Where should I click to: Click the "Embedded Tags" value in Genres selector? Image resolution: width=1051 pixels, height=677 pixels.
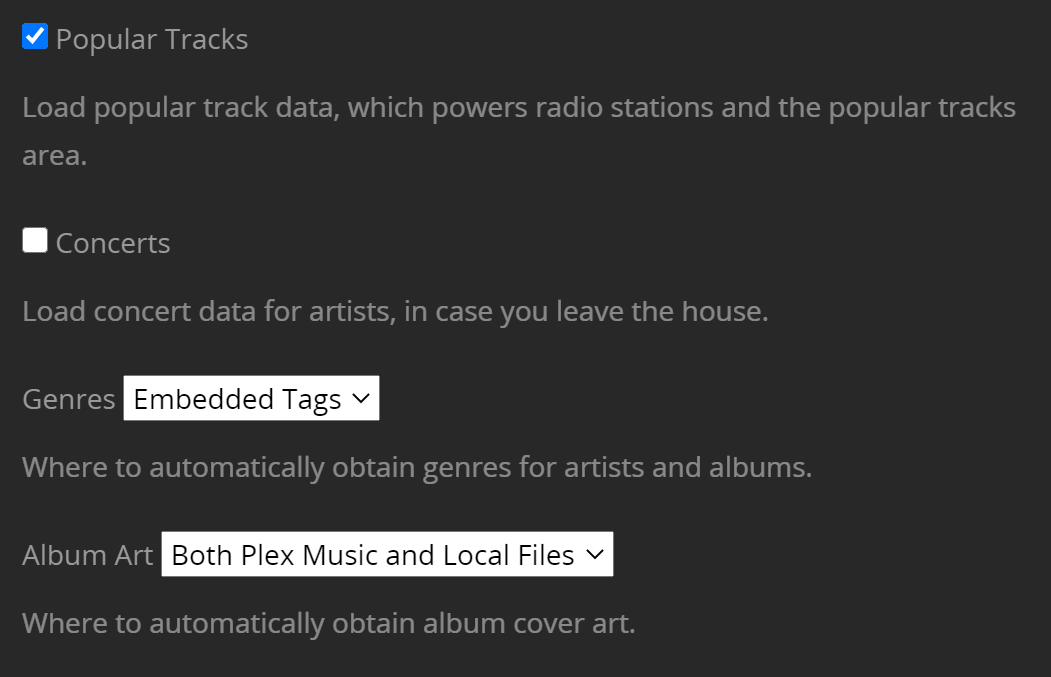pyautogui.click(x=237, y=400)
